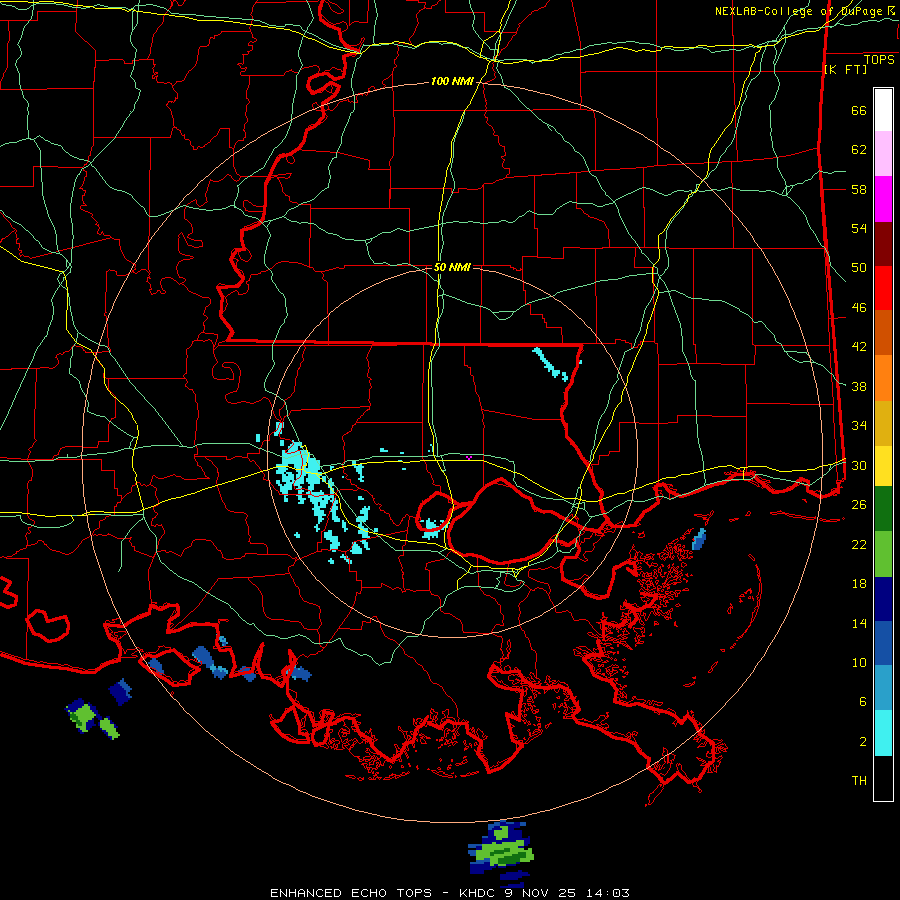The height and width of the screenshot is (900, 900).
Task: Click the light green 22 kft legend color
Action: click(883, 553)
